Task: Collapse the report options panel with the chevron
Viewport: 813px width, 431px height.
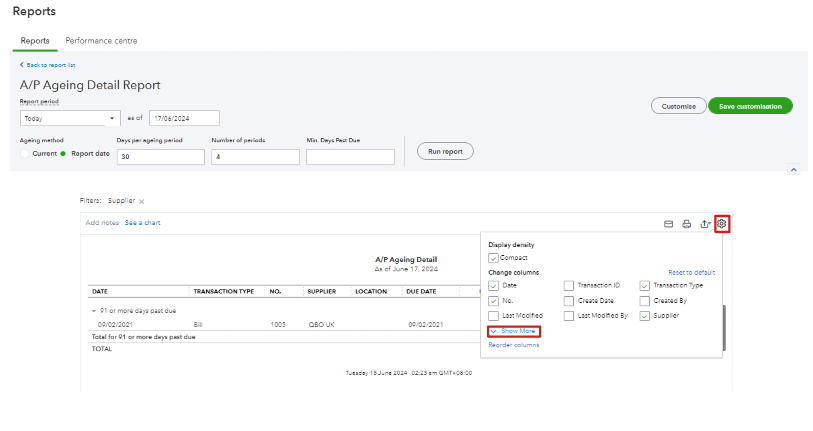Action: coord(794,170)
